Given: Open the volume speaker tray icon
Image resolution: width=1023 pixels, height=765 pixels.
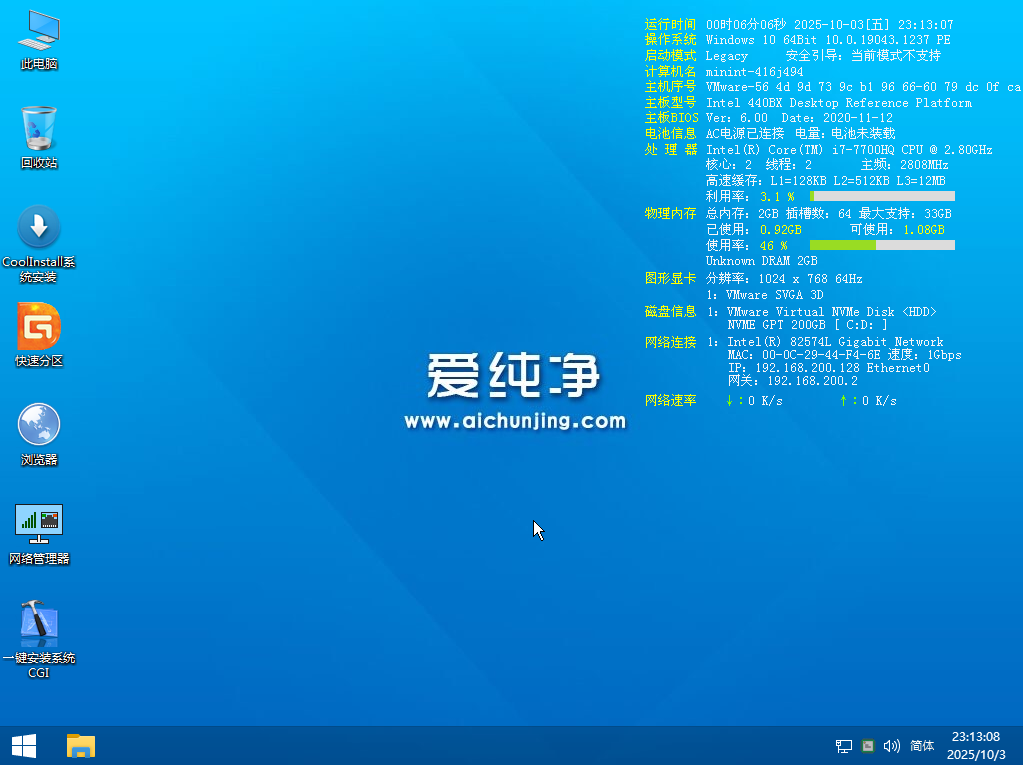Looking at the screenshot, I should [x=892, y=746].
